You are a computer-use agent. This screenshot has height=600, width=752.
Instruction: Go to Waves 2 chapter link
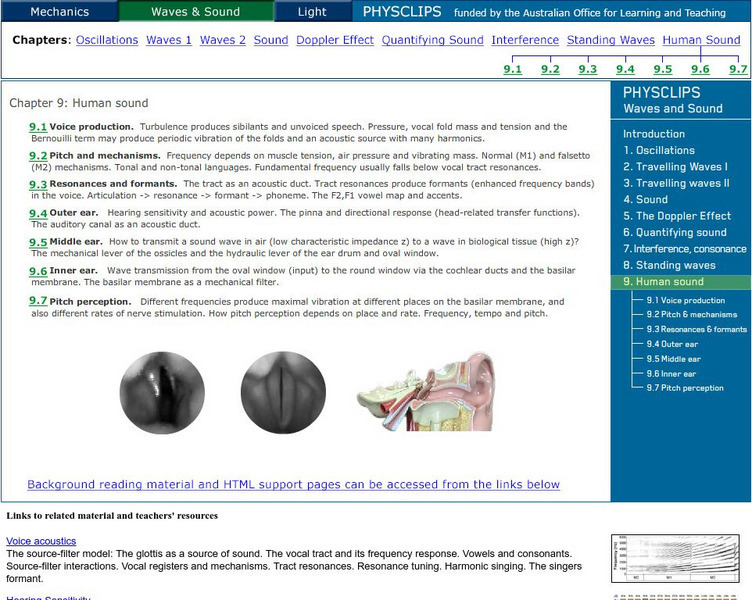[223, 40]
